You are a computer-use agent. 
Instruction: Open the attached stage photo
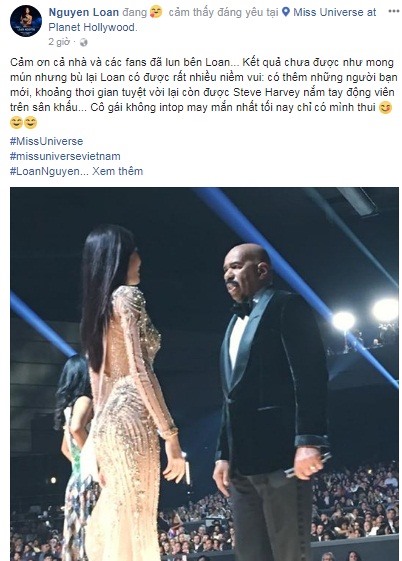point(204,374)
